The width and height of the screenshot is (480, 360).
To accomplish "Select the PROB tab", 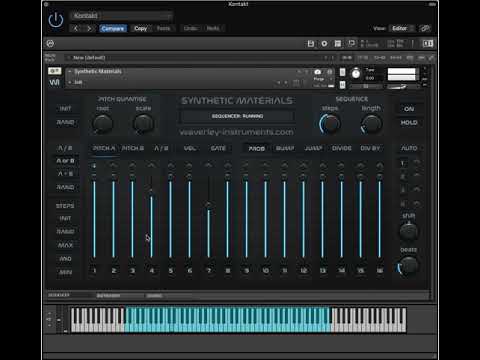I will [x=256, y=148].
